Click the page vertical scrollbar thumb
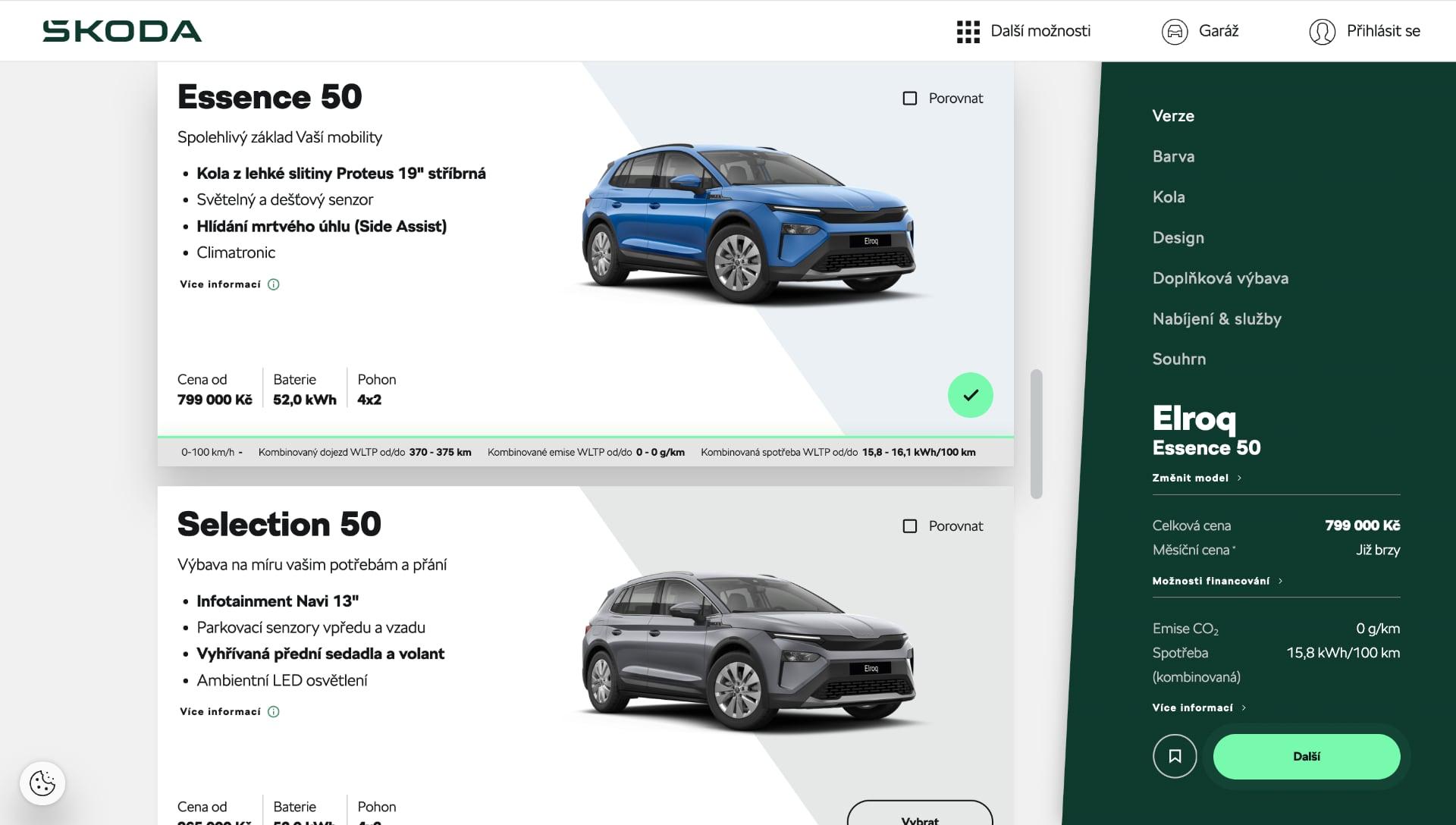Screen dimensions: 1456x825 (x=1037, y=434)
